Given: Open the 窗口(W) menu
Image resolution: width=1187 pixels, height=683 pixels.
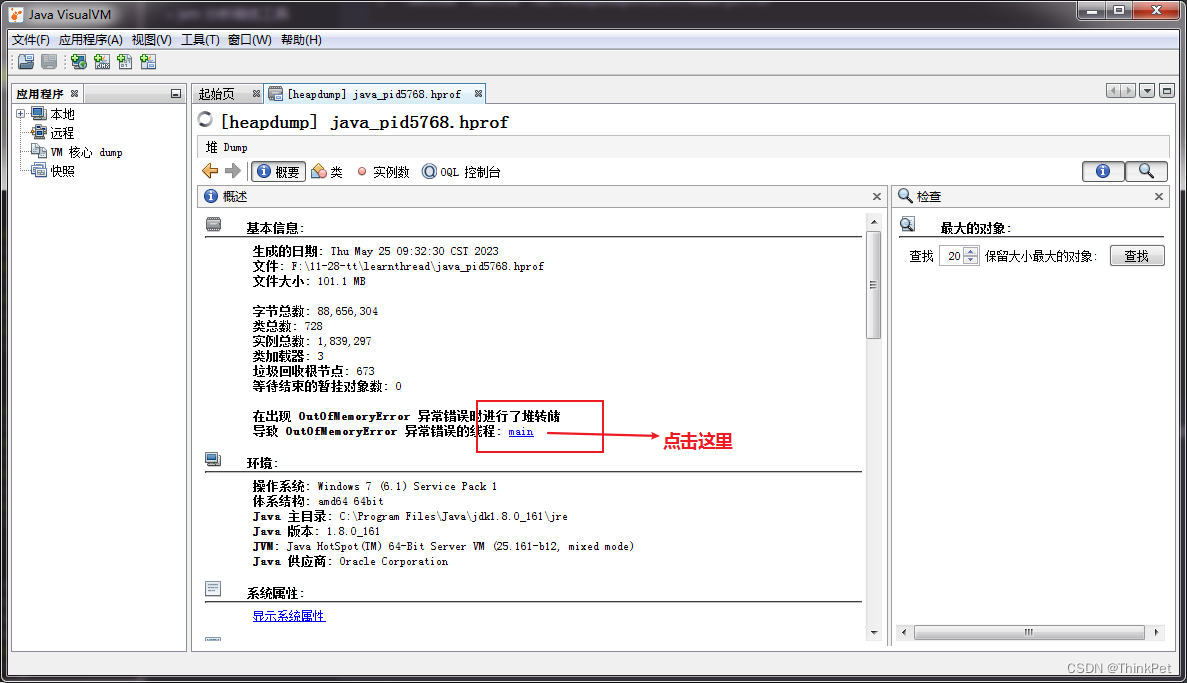Looking at the screenshot, I should click(x=249, y=39).
